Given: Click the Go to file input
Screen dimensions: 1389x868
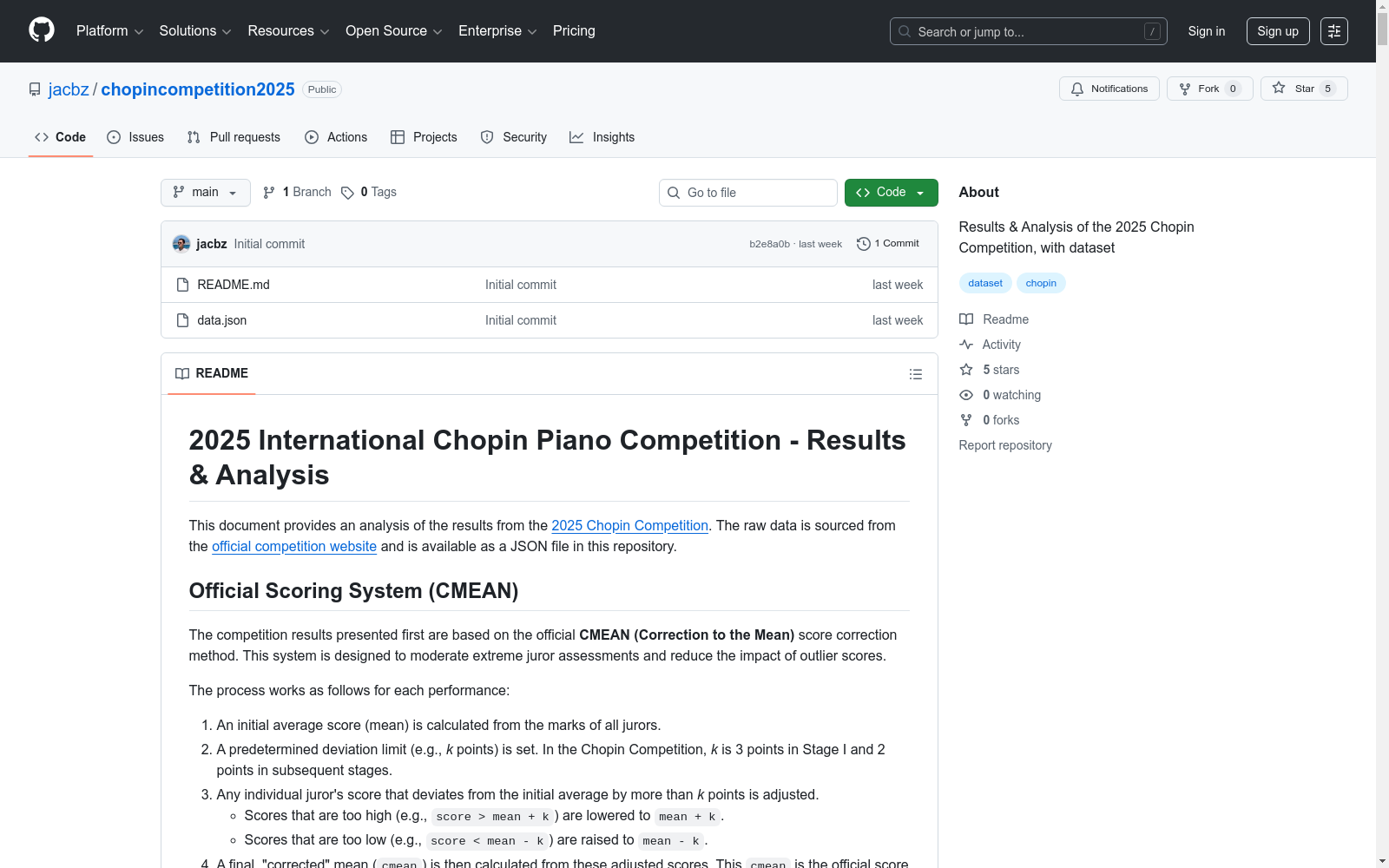Looking at the screenshot, I should coord(748,193).
